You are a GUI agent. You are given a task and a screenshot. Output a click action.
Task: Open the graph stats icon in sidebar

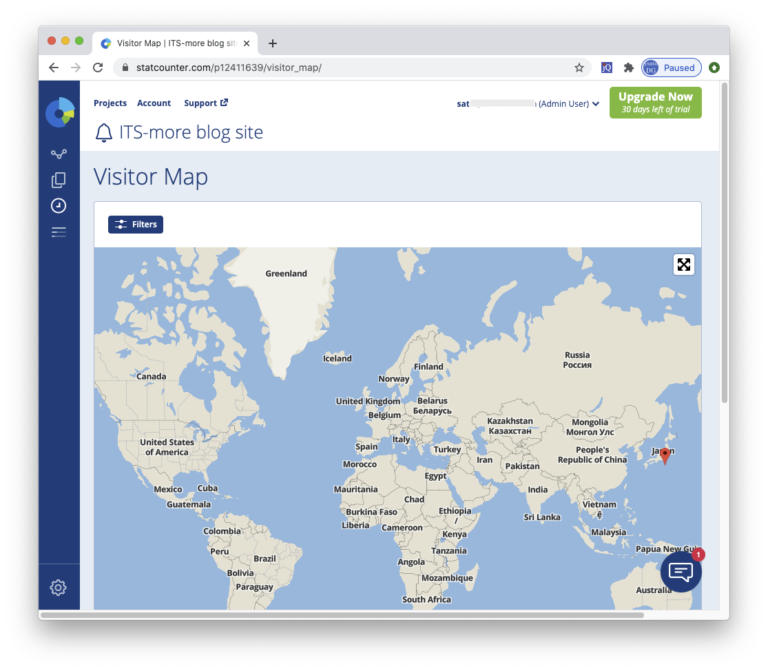[x=59, y=154]
